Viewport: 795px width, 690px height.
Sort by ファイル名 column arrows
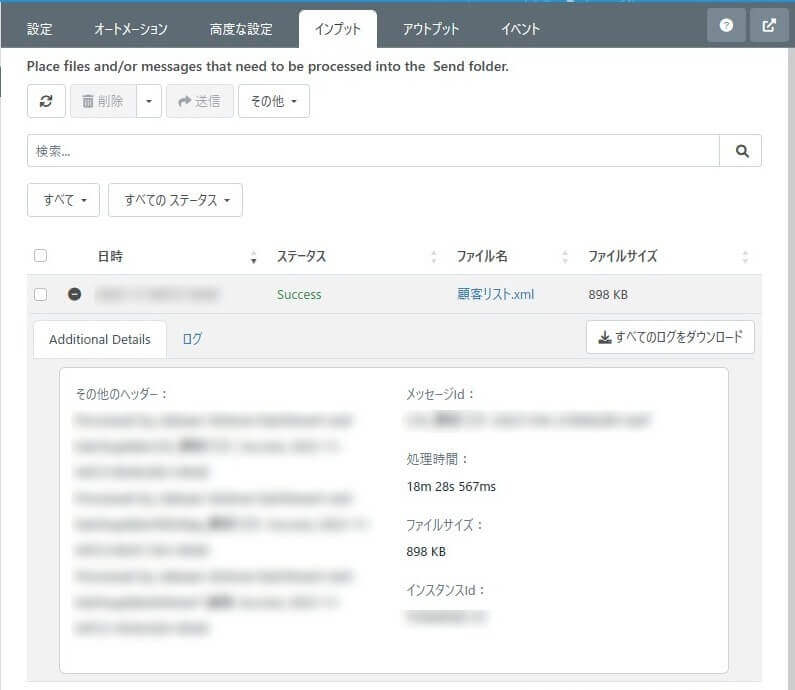(565, 257)
